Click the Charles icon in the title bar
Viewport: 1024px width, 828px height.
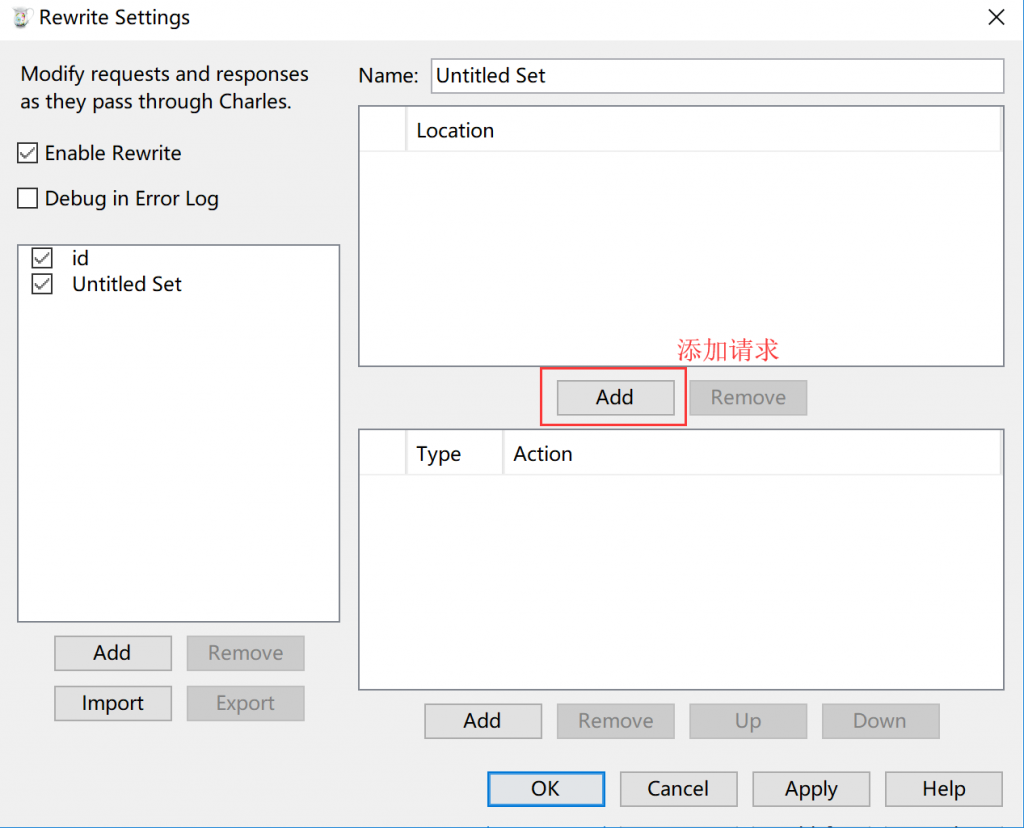click(x=21, y=18)
